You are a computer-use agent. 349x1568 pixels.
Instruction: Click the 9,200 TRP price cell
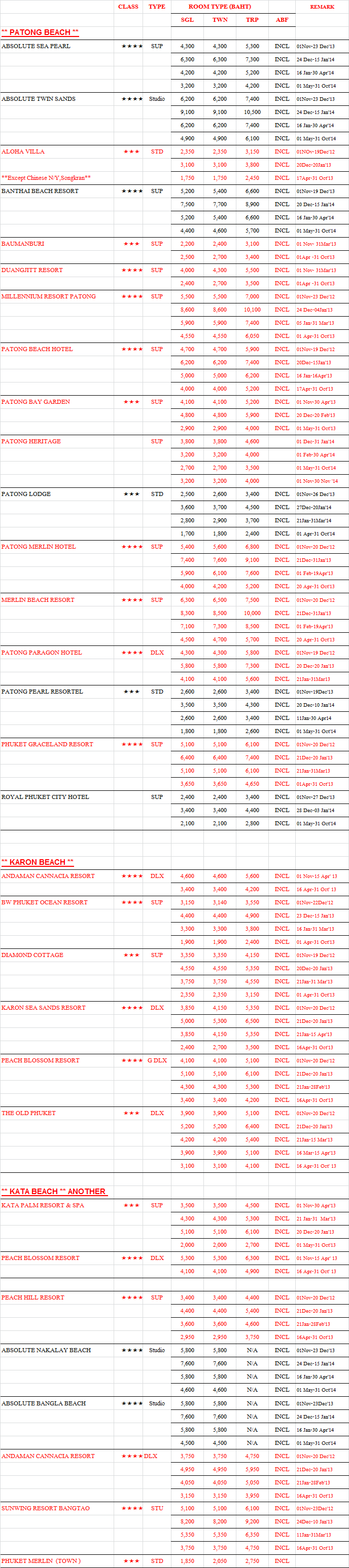pyautogui.click(x=252, y=1521)
